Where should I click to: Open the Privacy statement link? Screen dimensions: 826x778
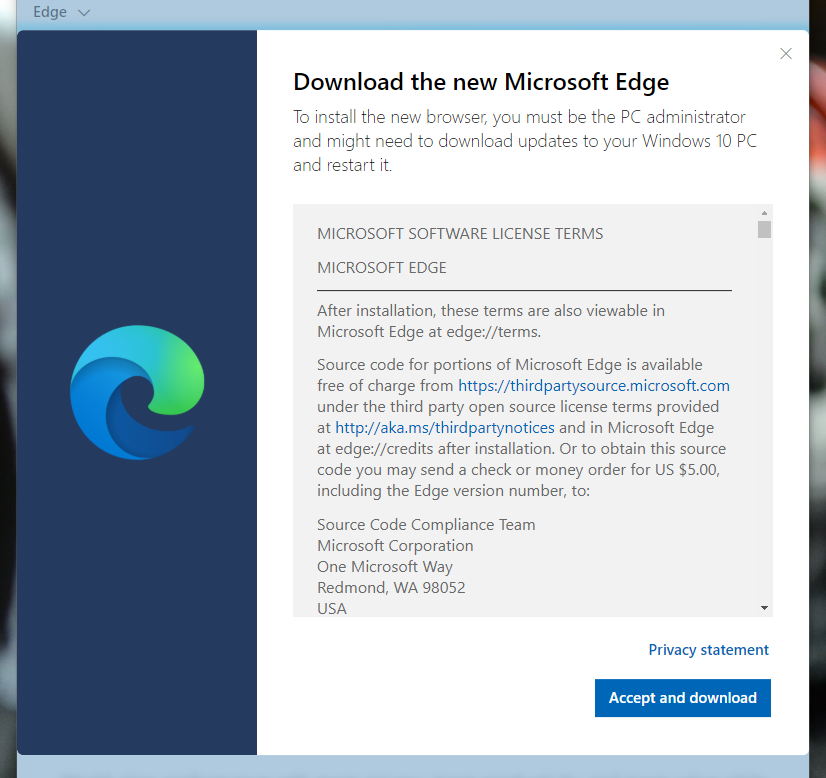709,649
